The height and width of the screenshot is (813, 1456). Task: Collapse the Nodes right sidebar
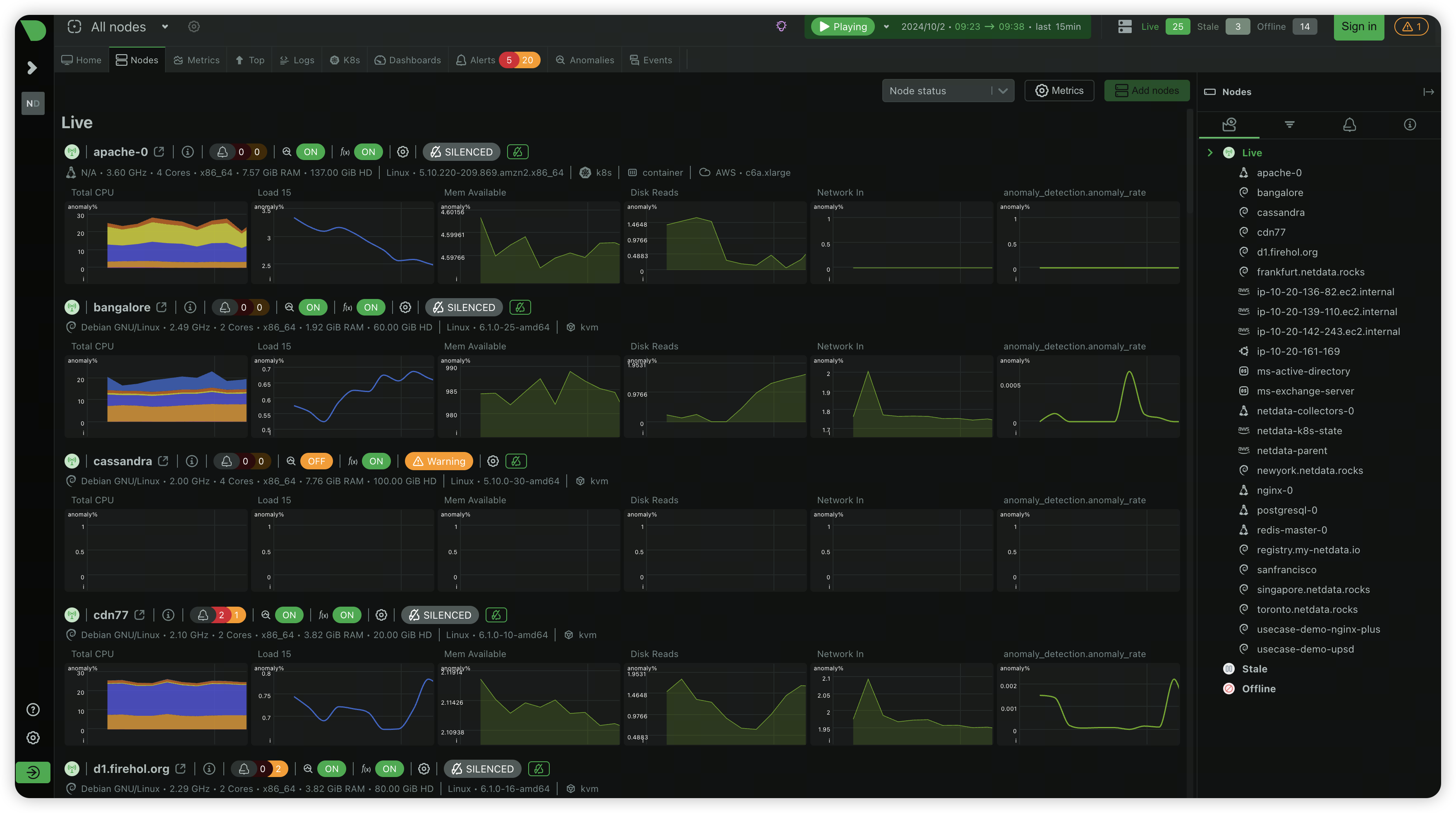pos(1428,91)
